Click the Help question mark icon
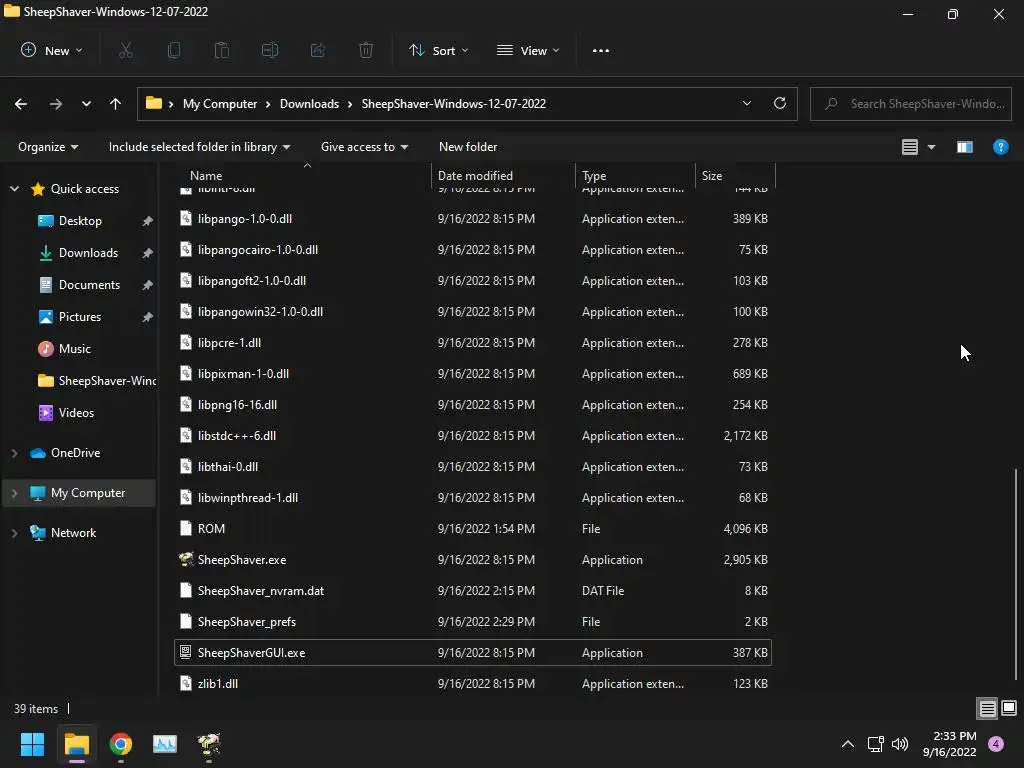Screen dimensions: 1024x768 click(1000, 147)
